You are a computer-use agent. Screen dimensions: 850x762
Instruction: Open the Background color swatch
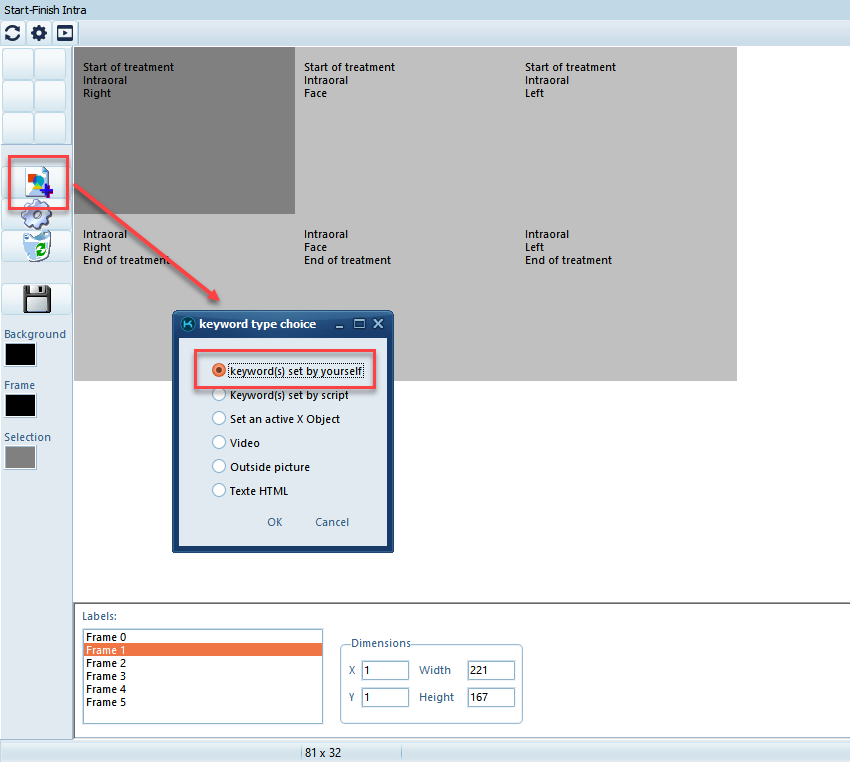pyautogui.click(x=21, y=355)
